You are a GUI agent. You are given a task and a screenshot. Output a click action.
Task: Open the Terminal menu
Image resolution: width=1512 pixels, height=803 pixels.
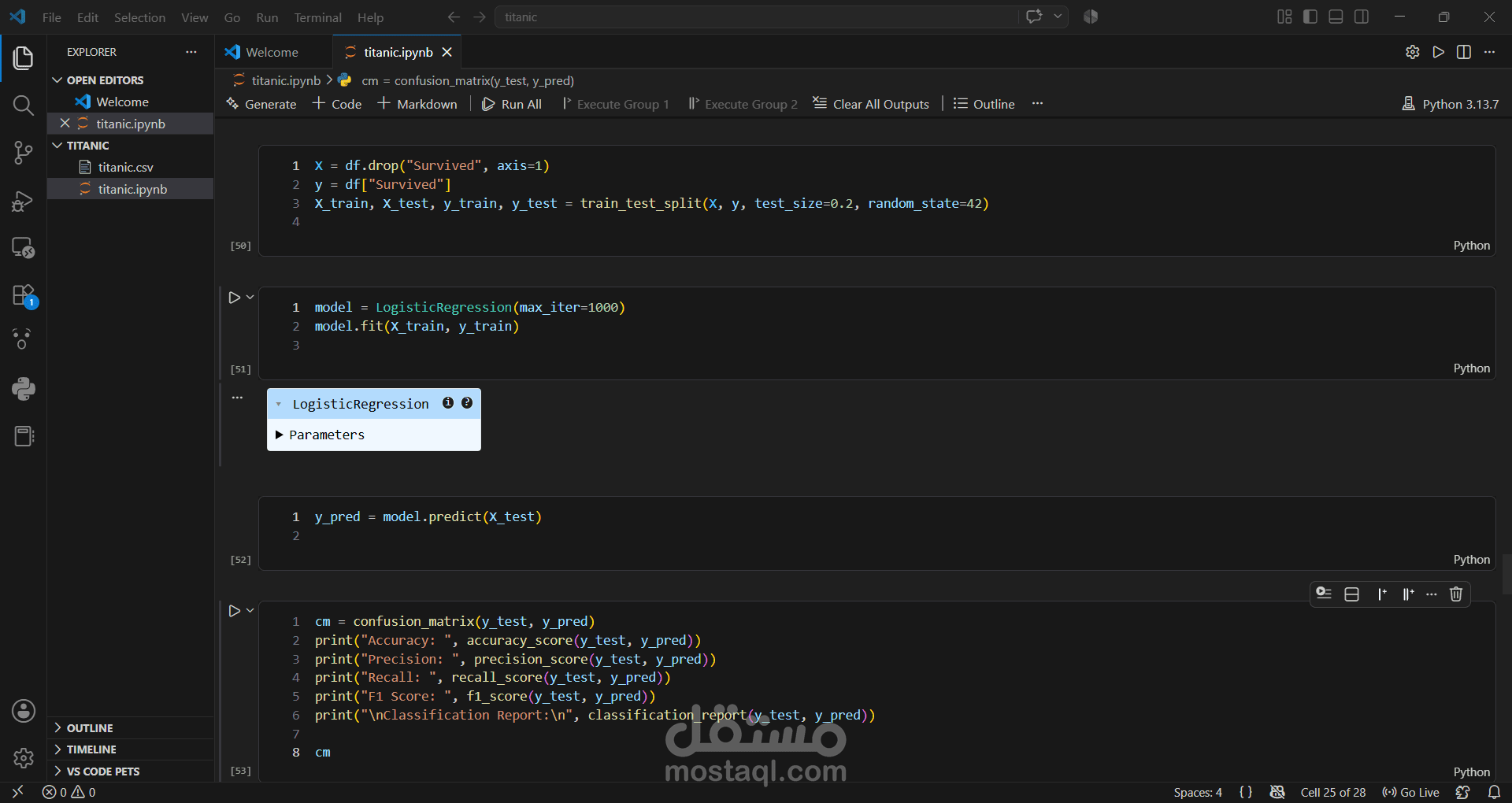tap(318, 17)
